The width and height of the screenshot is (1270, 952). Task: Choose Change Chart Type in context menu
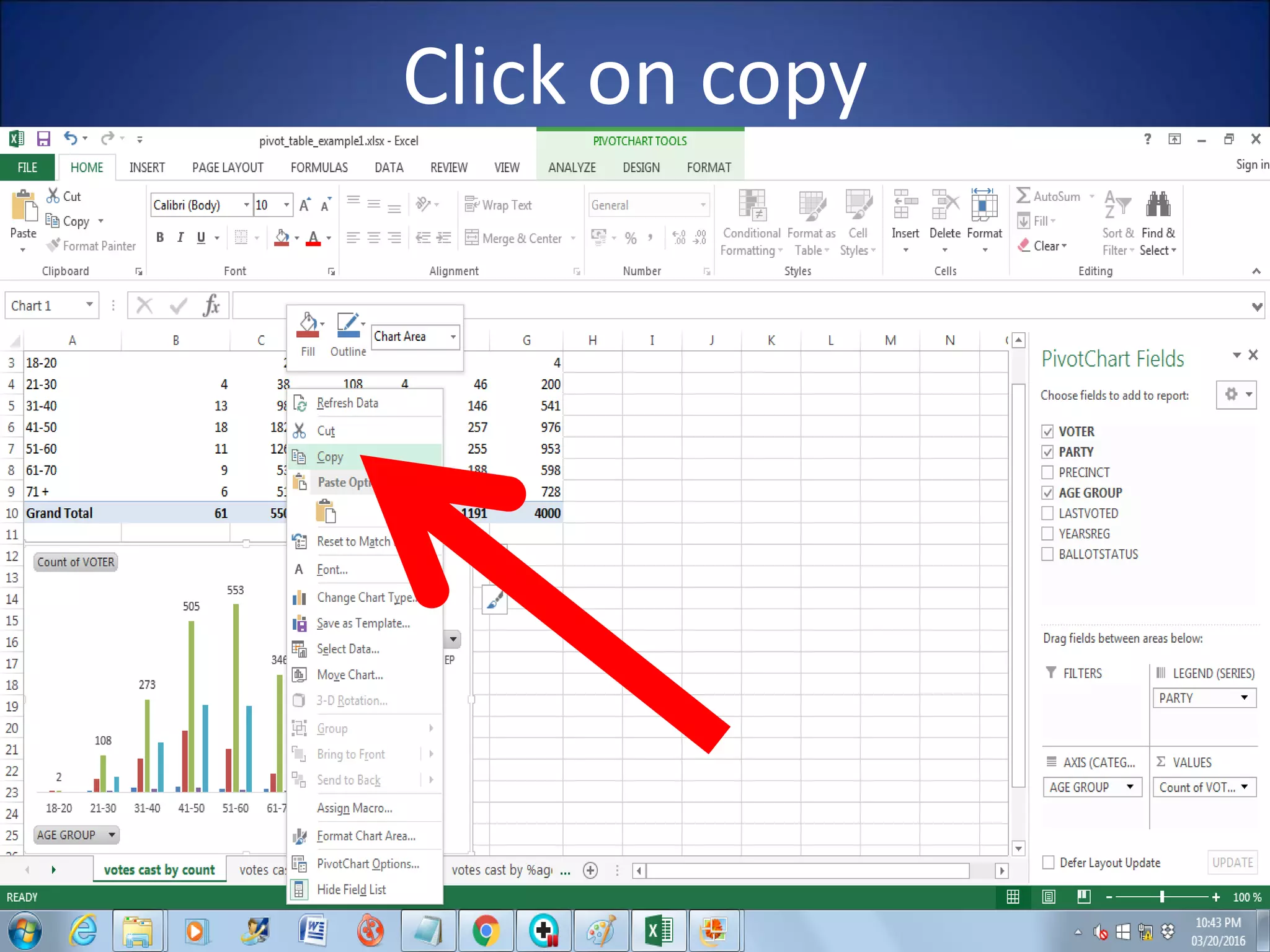(366, 597)
